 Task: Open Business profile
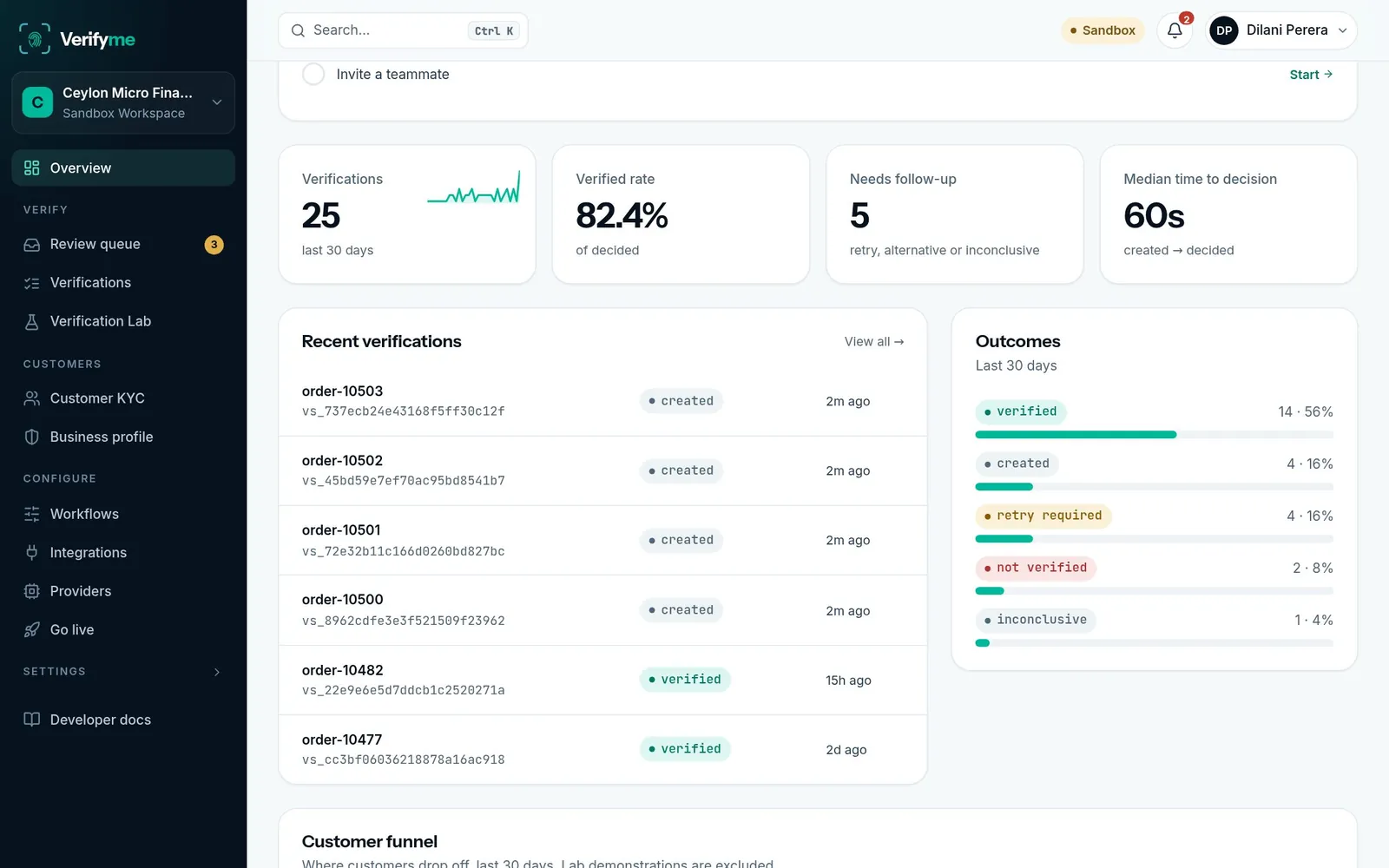pyautogui.click(x=123, y=437)
